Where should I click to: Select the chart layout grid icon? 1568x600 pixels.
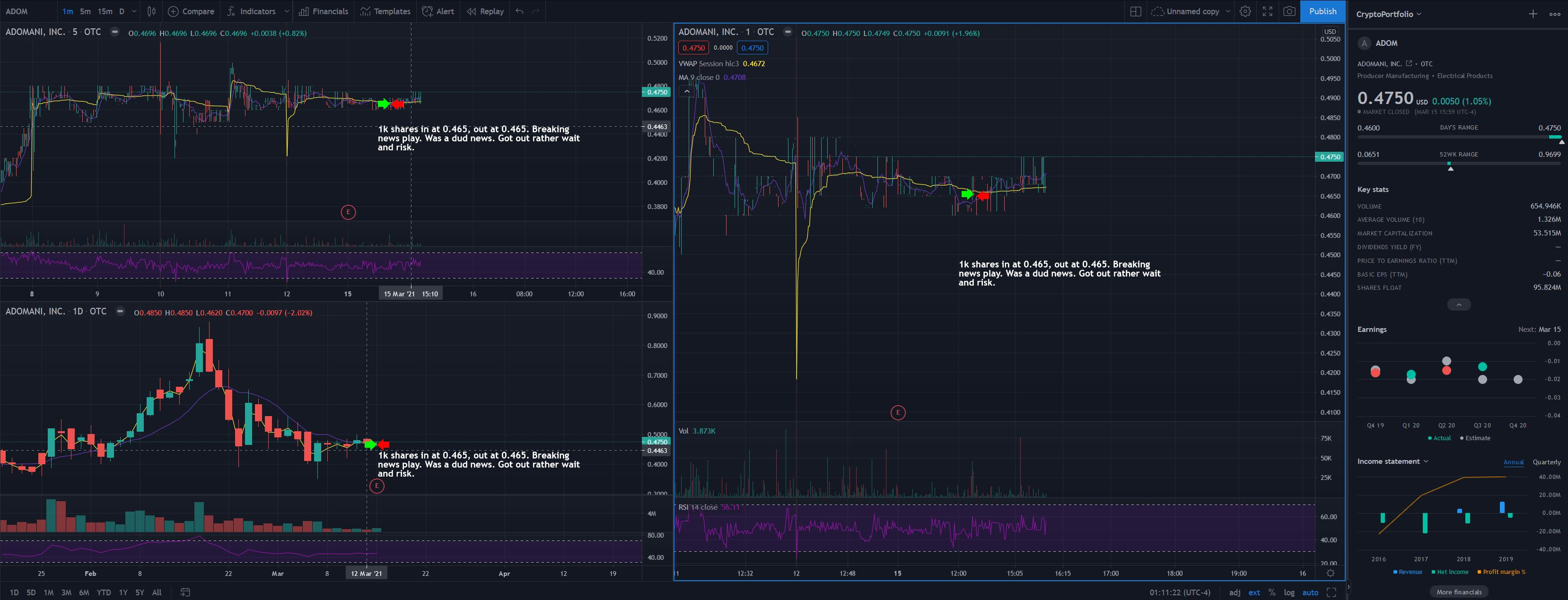click(1135, 11)
